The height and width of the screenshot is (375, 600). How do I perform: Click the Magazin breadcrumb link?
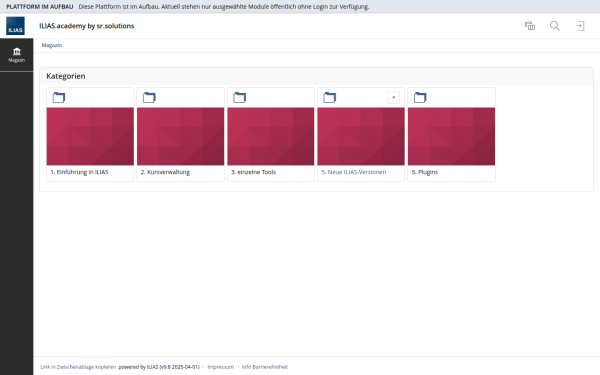[x=52, y=45]
